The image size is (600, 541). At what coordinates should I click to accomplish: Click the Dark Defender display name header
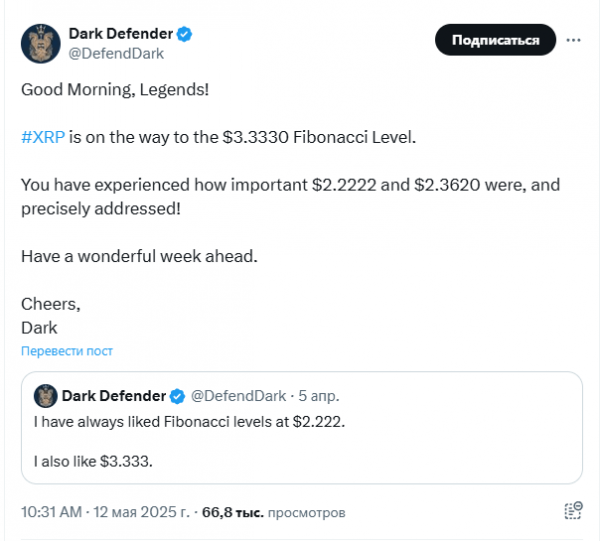tap(121, 34)
